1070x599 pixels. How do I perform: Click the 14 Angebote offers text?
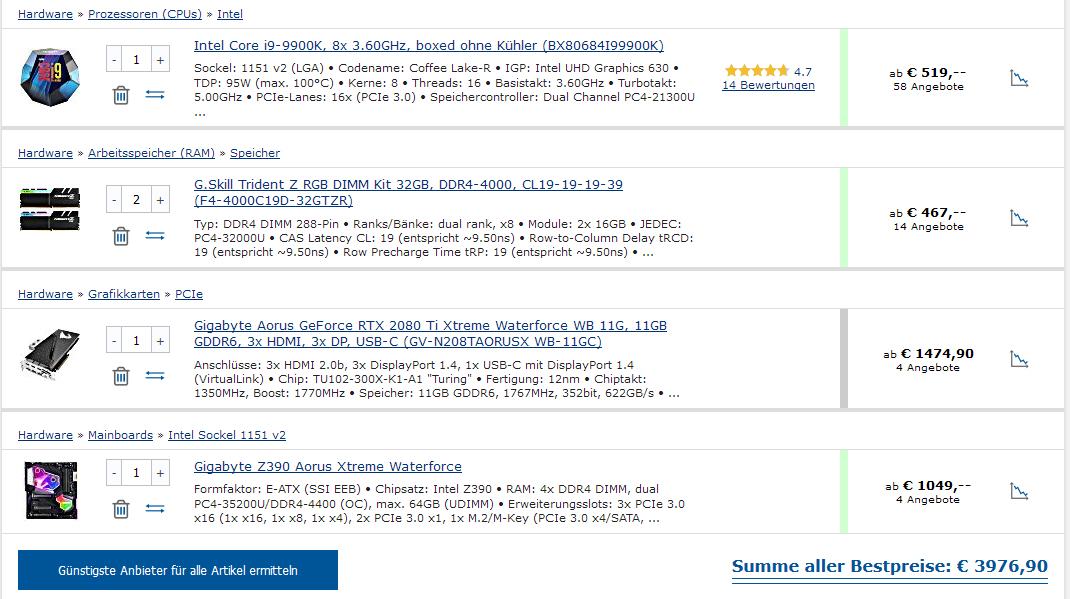[928, 227]
